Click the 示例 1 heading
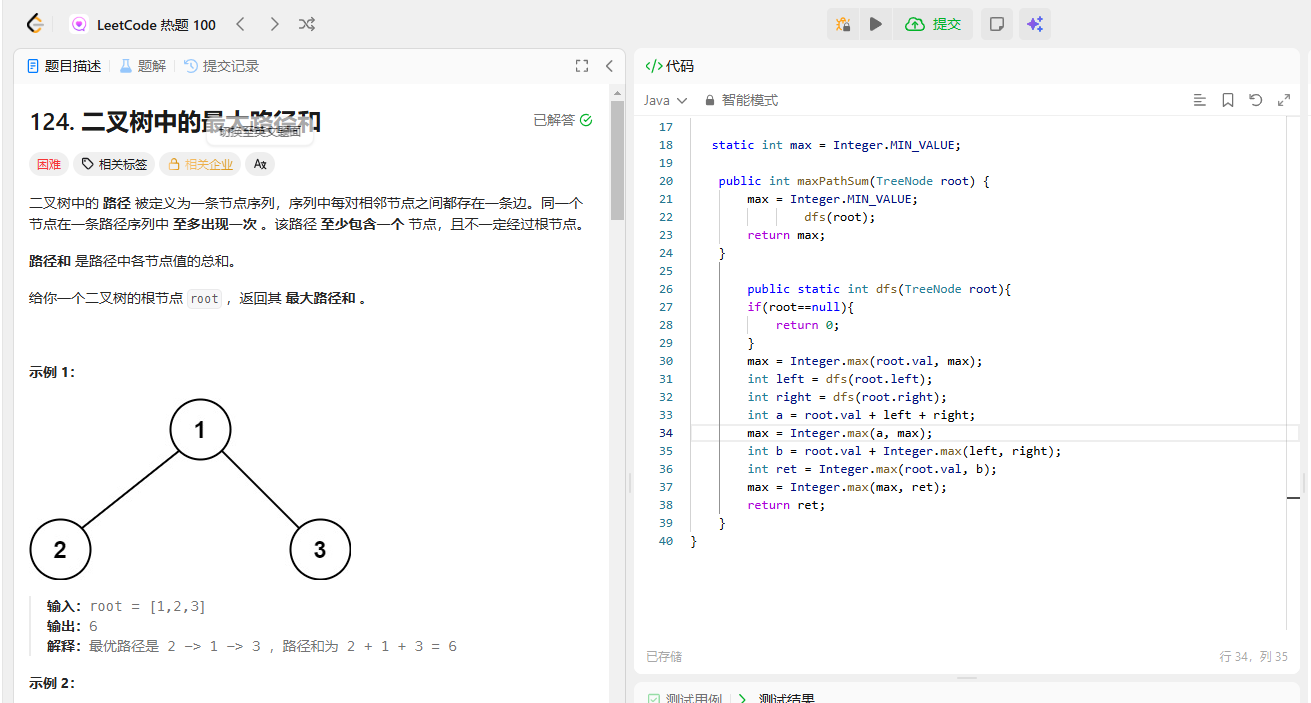Viewport: 1311px width, 703px height. click(x=52, y=373)
